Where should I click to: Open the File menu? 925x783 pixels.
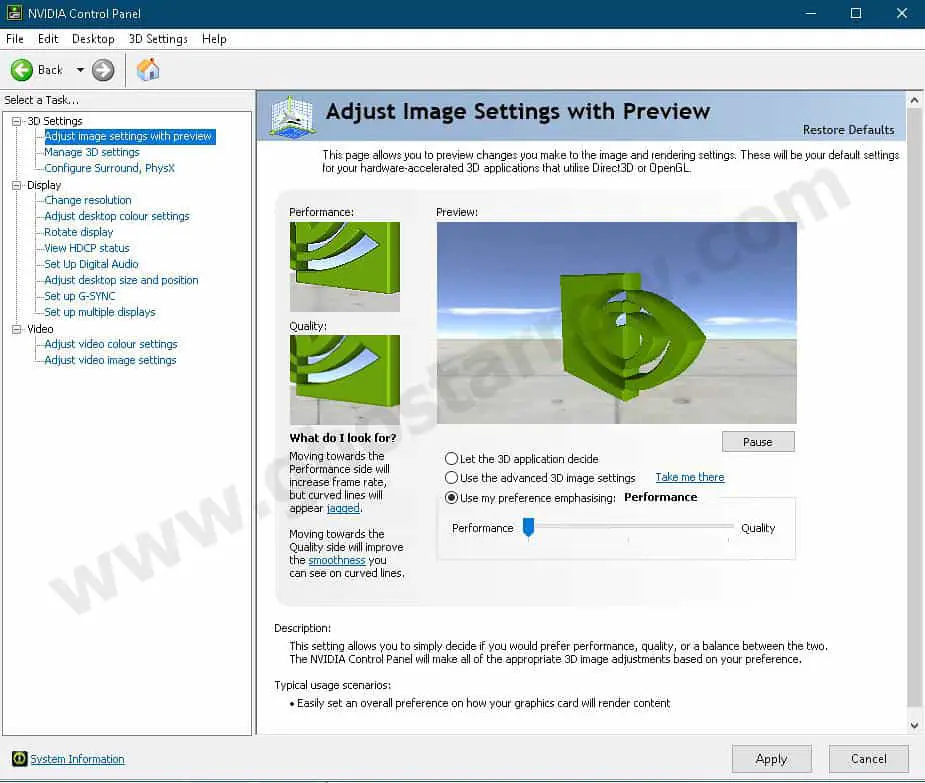15,39
